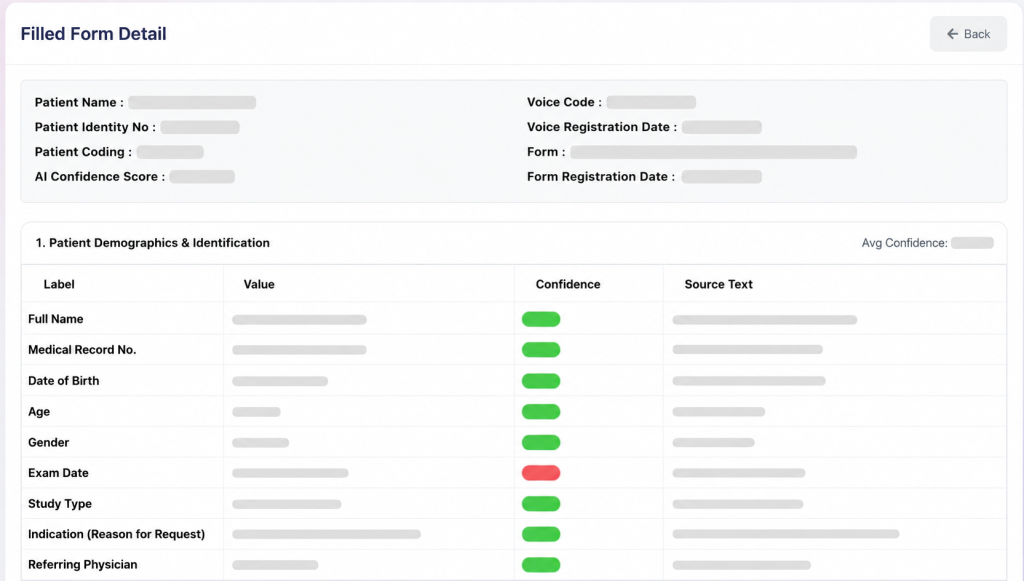
Task: Click the green confidence badge for Full Name
Action: [x=541, y=319]
